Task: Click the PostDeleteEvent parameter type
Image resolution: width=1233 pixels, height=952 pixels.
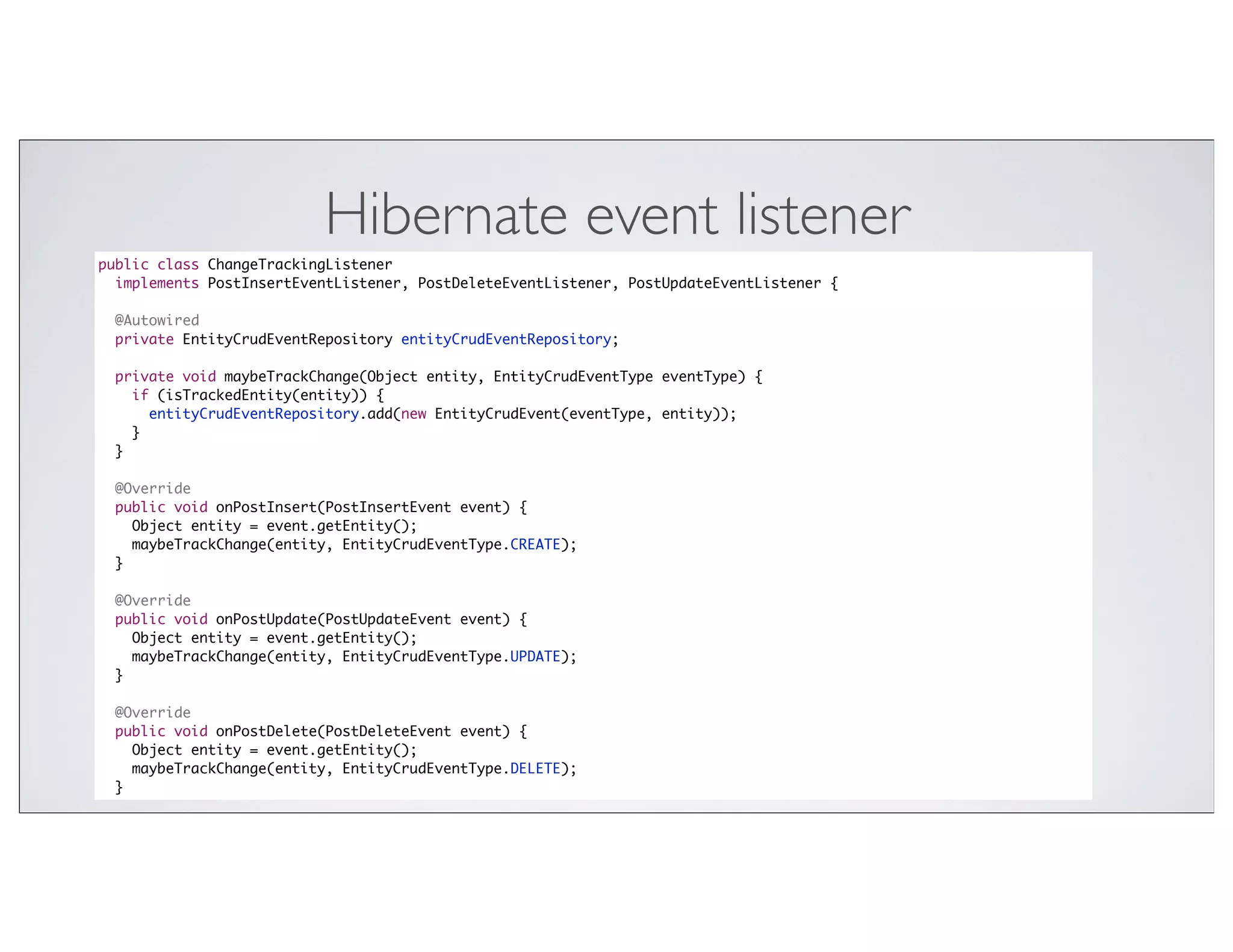Action: click(388, 731)
